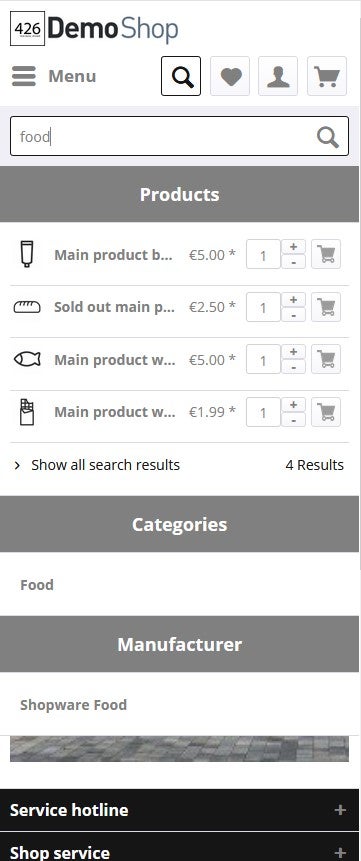Screen dimensions: 361x861
Task: Open Shopware Food manufacturer result
Action: [x=73, y=705]
